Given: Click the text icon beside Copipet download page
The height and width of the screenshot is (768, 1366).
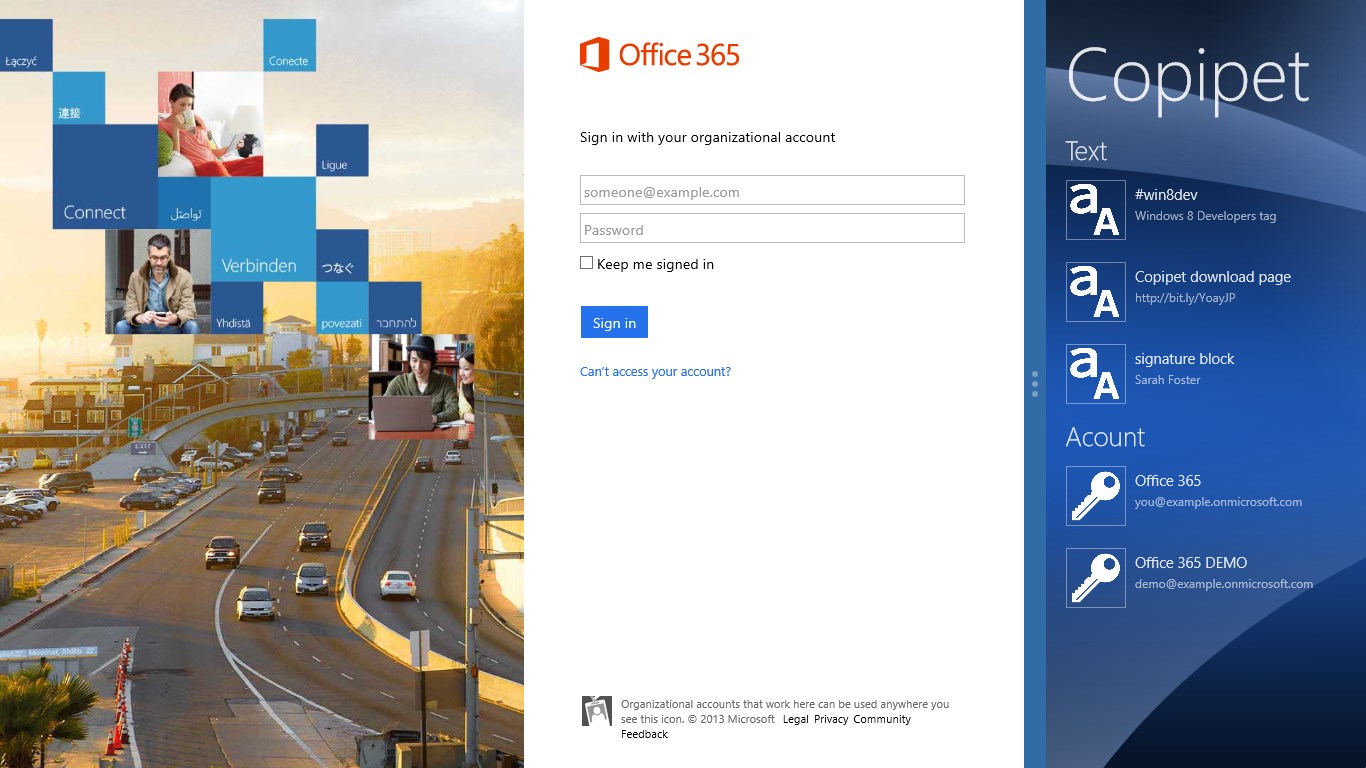Looking at the screenshot, I should pyautogui.click(x=1096, y=292).
